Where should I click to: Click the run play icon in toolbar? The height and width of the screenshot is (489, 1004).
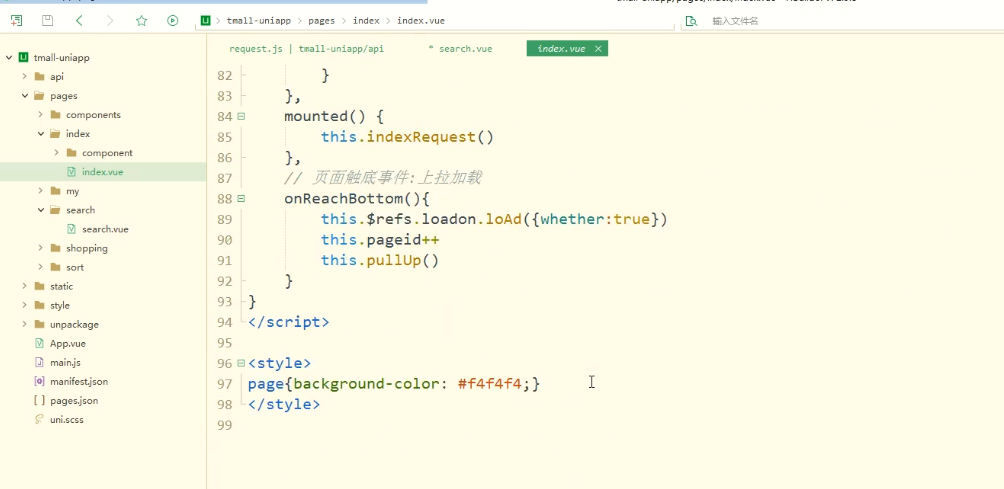click(172, 20)
